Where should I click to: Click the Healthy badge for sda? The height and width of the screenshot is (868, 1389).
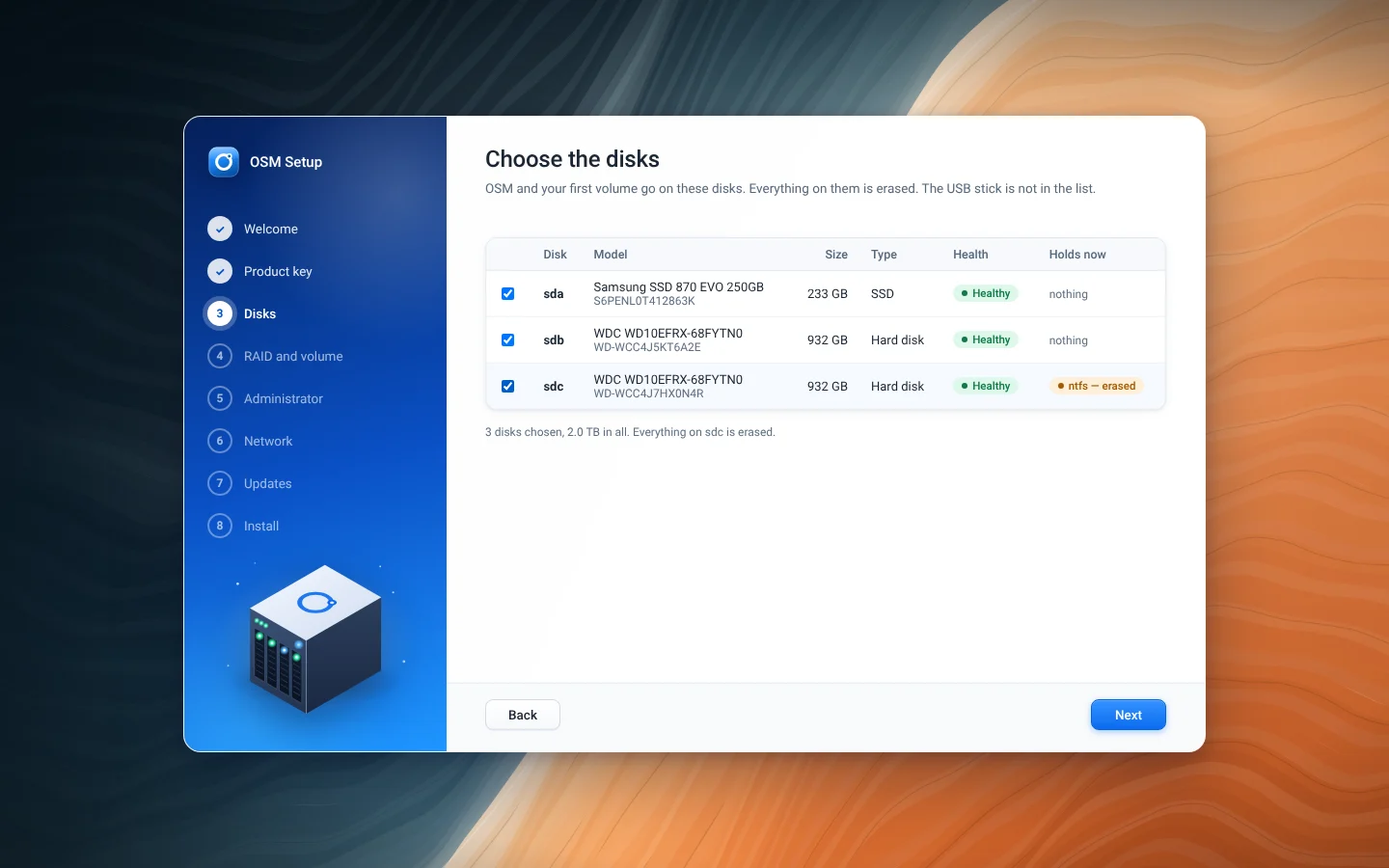click(x=985, y=293)
